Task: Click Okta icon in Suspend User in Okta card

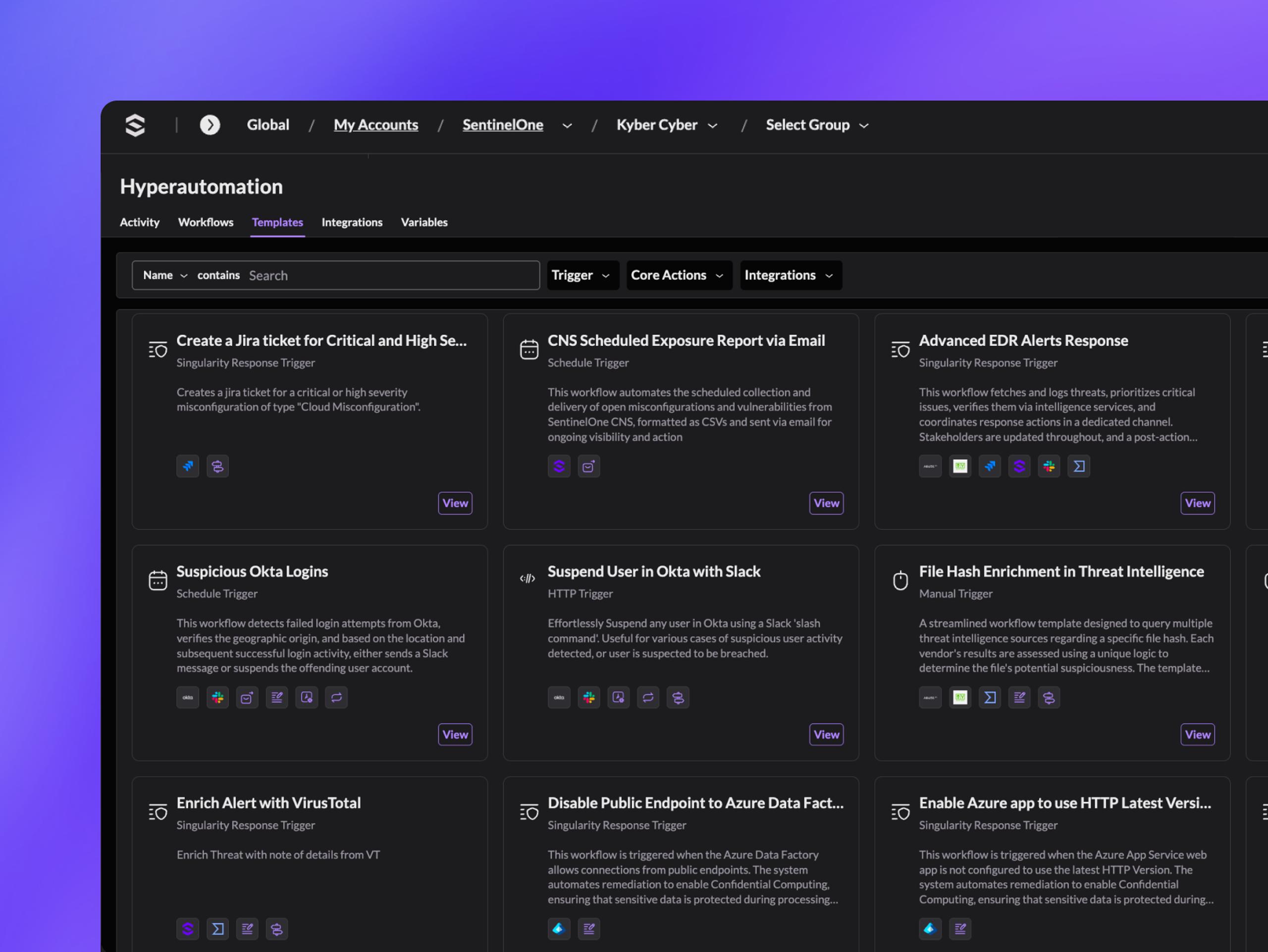Action: click(x=559, y=697)
